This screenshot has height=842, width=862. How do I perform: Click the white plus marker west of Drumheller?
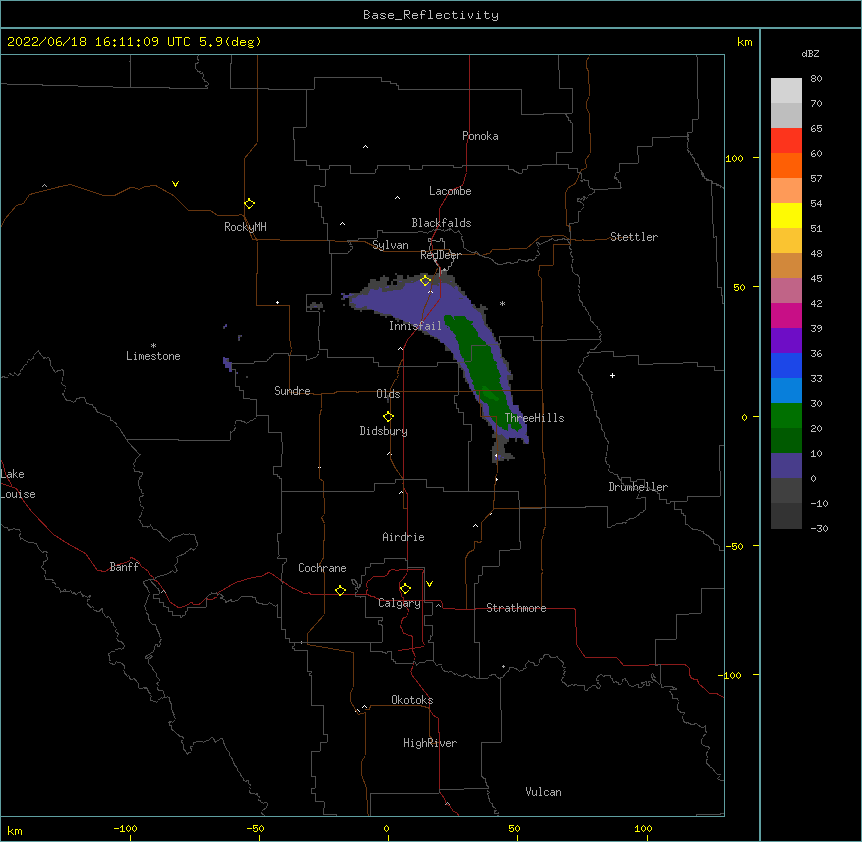pyautogui.click(x=612, y=375)
